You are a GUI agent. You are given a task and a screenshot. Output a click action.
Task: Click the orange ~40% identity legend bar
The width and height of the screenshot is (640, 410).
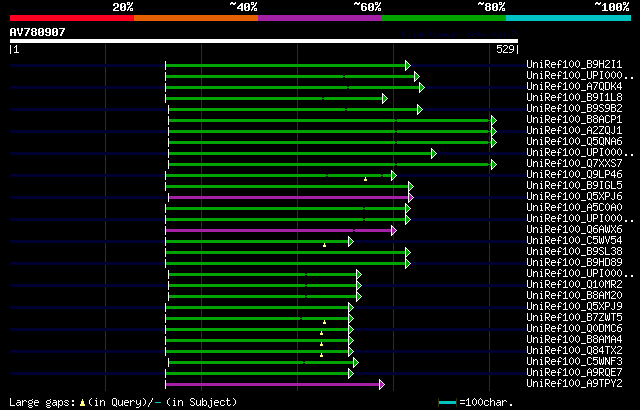tap(196, 18)
